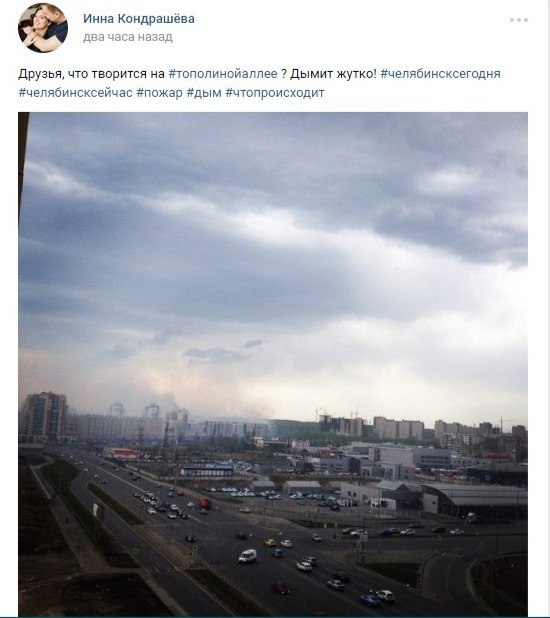Open hashtag #челябинсксейчас
550x618 pixels.
75,93
